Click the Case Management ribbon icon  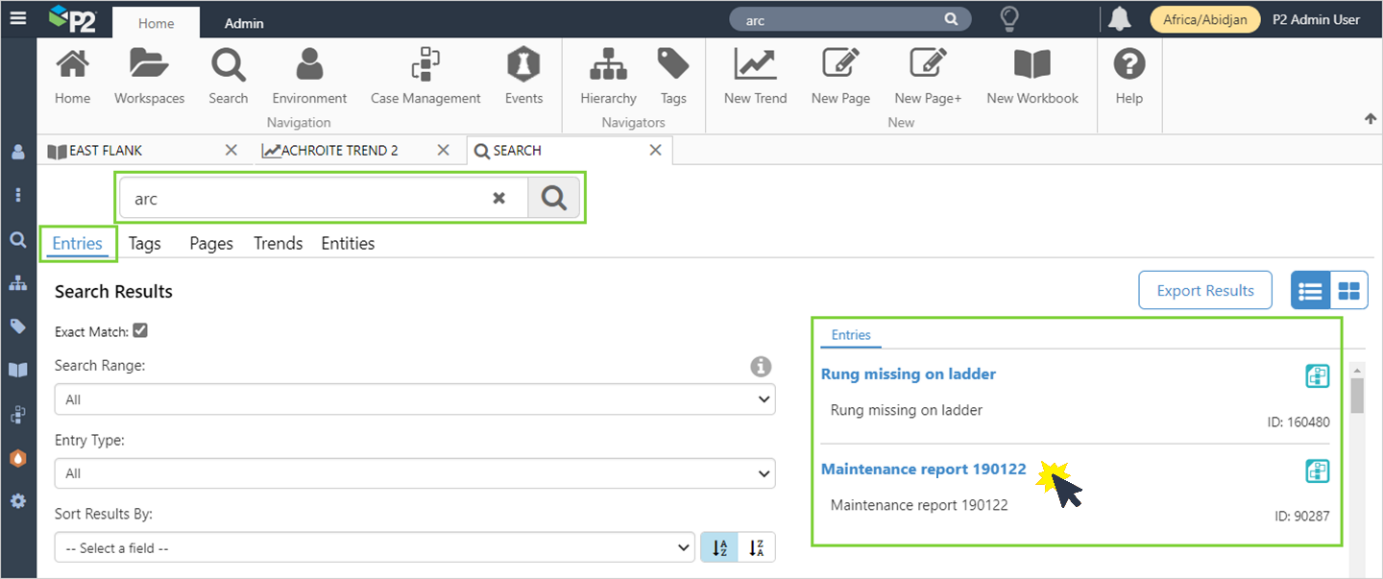425,76
